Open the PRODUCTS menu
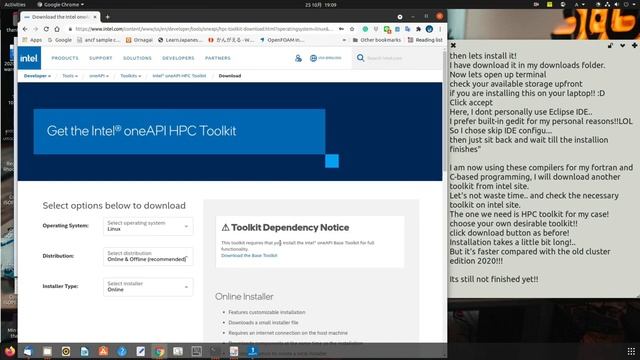640x360 pixels. [65, 58]
